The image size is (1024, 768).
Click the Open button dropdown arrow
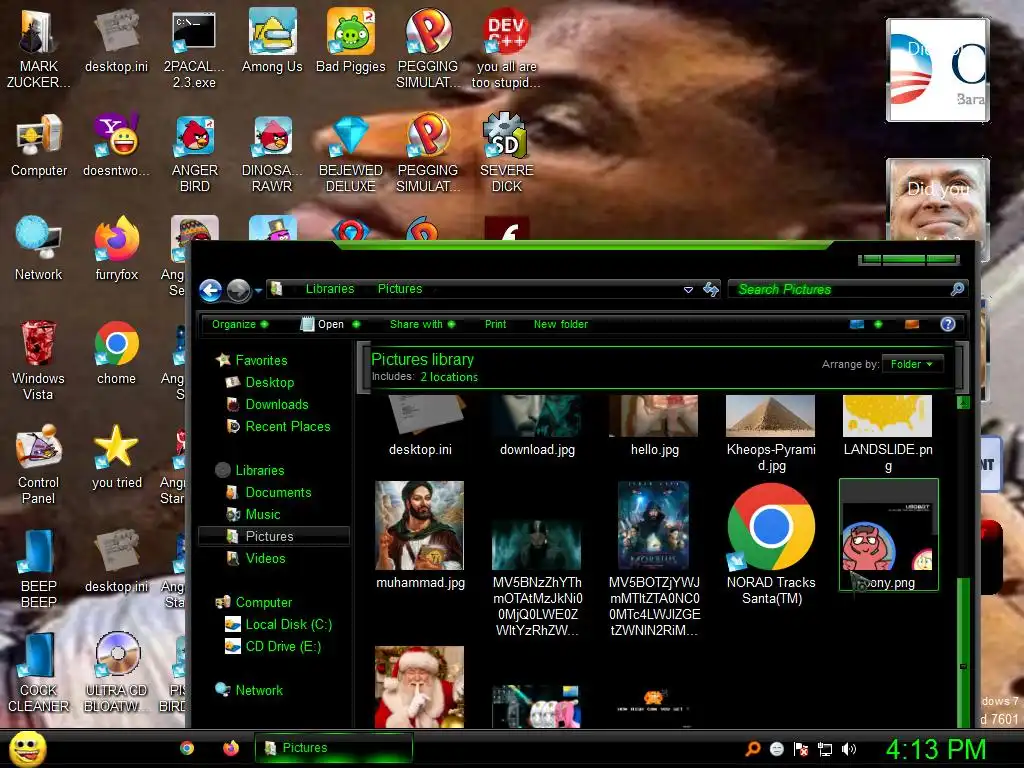tap(356, 324)
